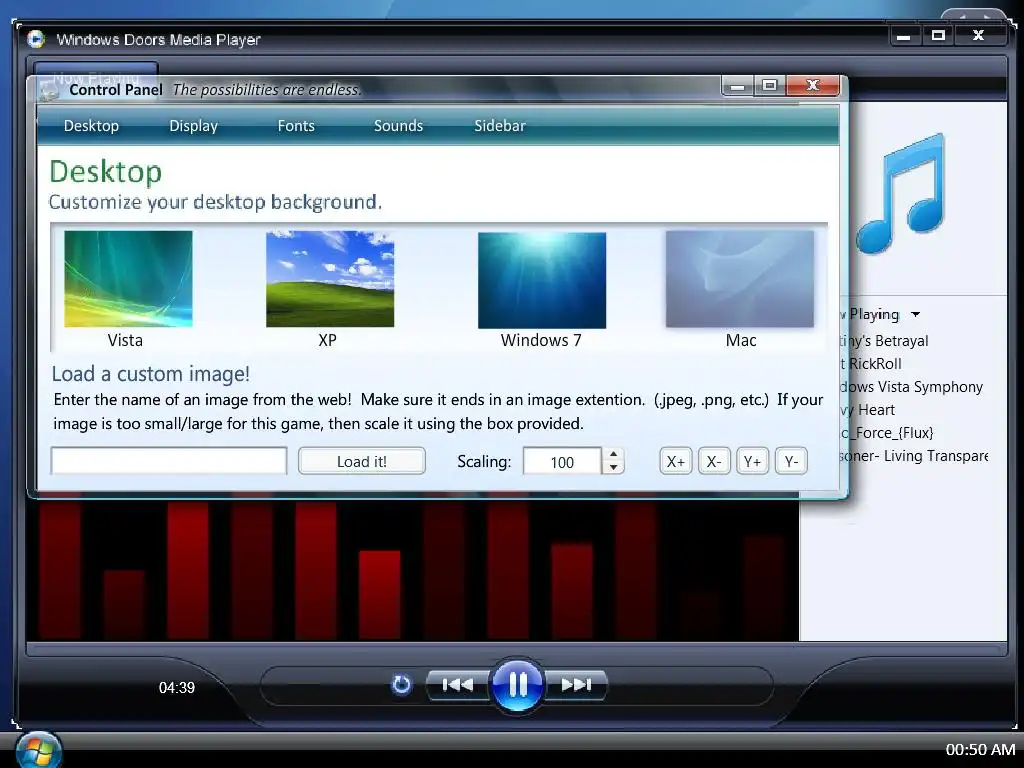Select the RickRoll song in playlist
This screenshot has height=768, width=1024.
[871, 364]
